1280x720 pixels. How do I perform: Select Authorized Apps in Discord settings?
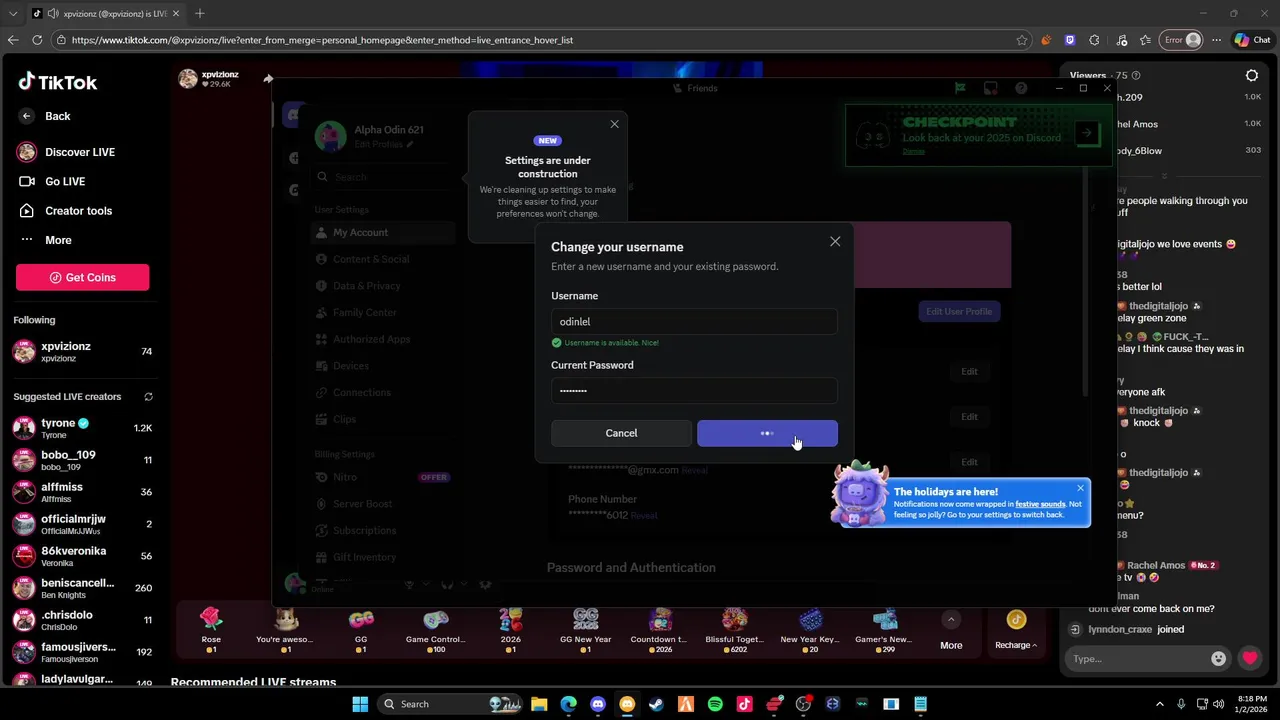pyautogui.click(x=382, y=339)
